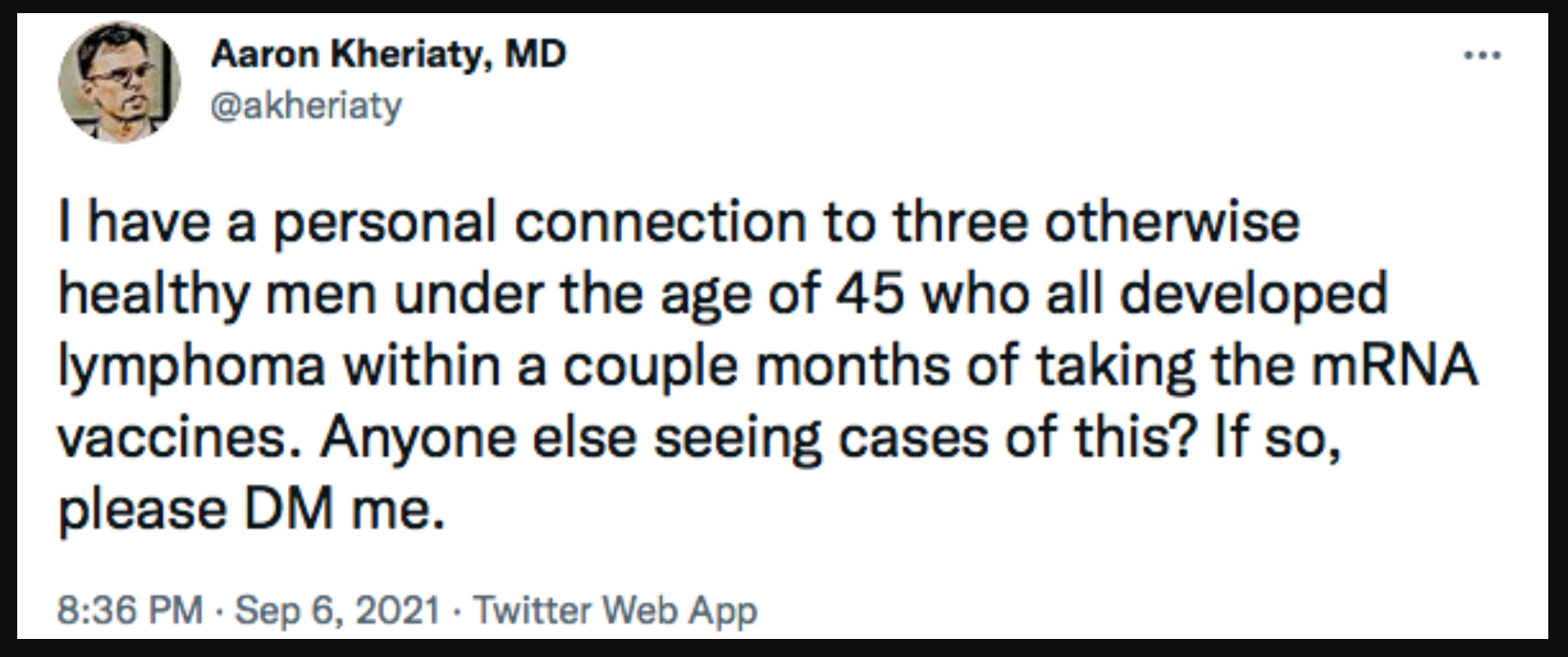Image resolution: width=1568 pixels, height=657 pixels.
Task: Open the Aaron Kheriaty, MD display name
Action: tap(388, 55)
